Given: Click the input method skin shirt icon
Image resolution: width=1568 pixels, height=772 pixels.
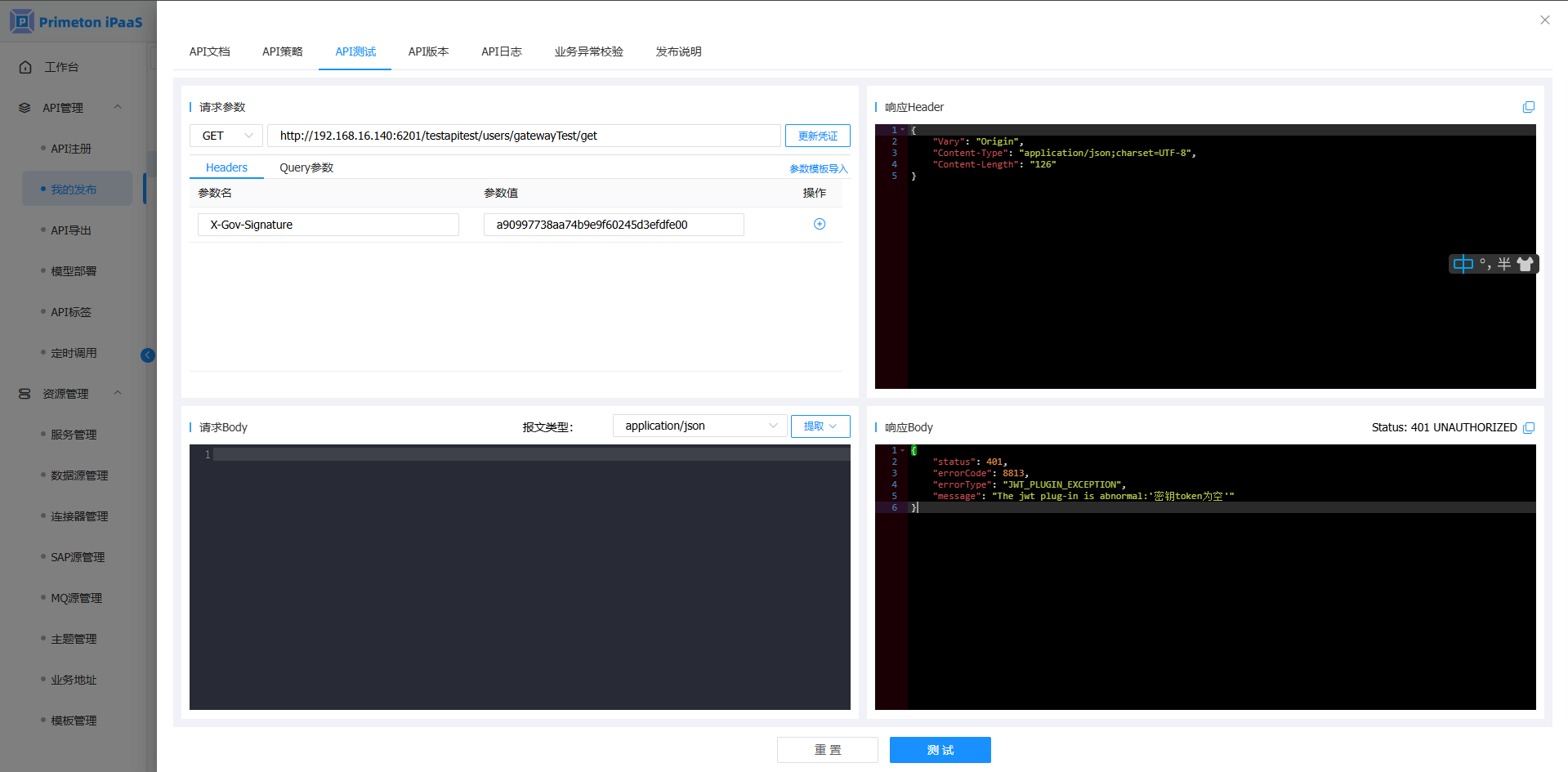Looking at the screenshot, I should click(1525, 264).
